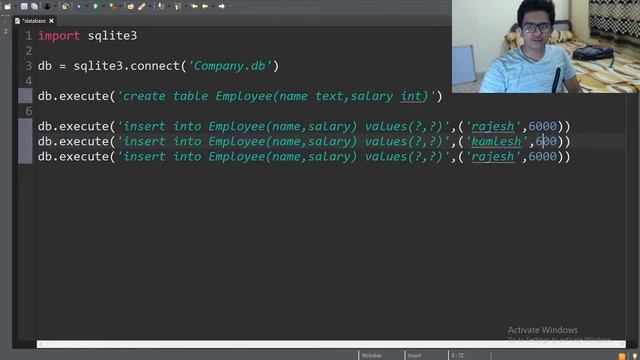Viewport: 640px width, 360px height.
Task: Click 'sqlite3.connect' on line 3
Action: 127,66
